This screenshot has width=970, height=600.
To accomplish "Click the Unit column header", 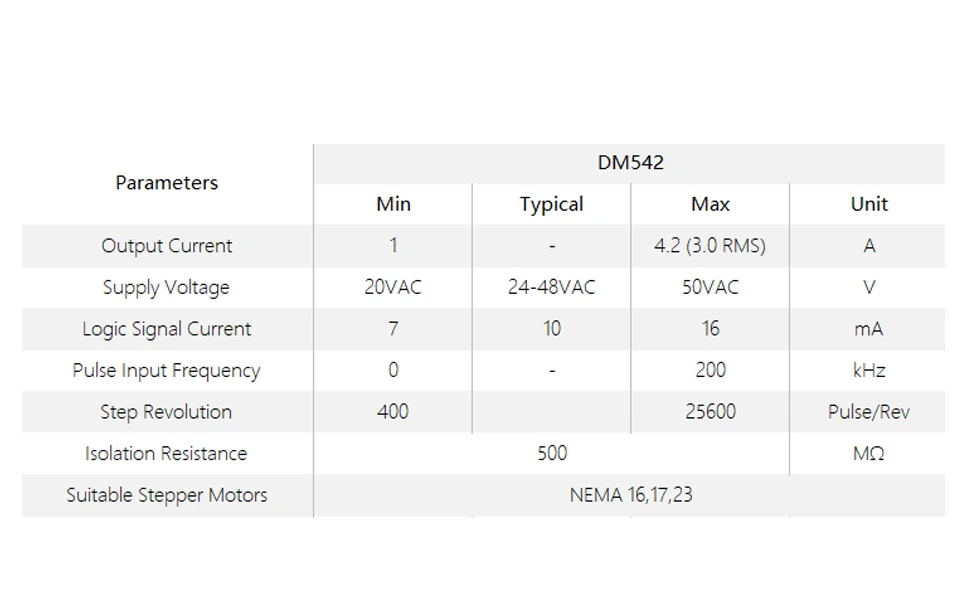I will click(x=868, y=204).
